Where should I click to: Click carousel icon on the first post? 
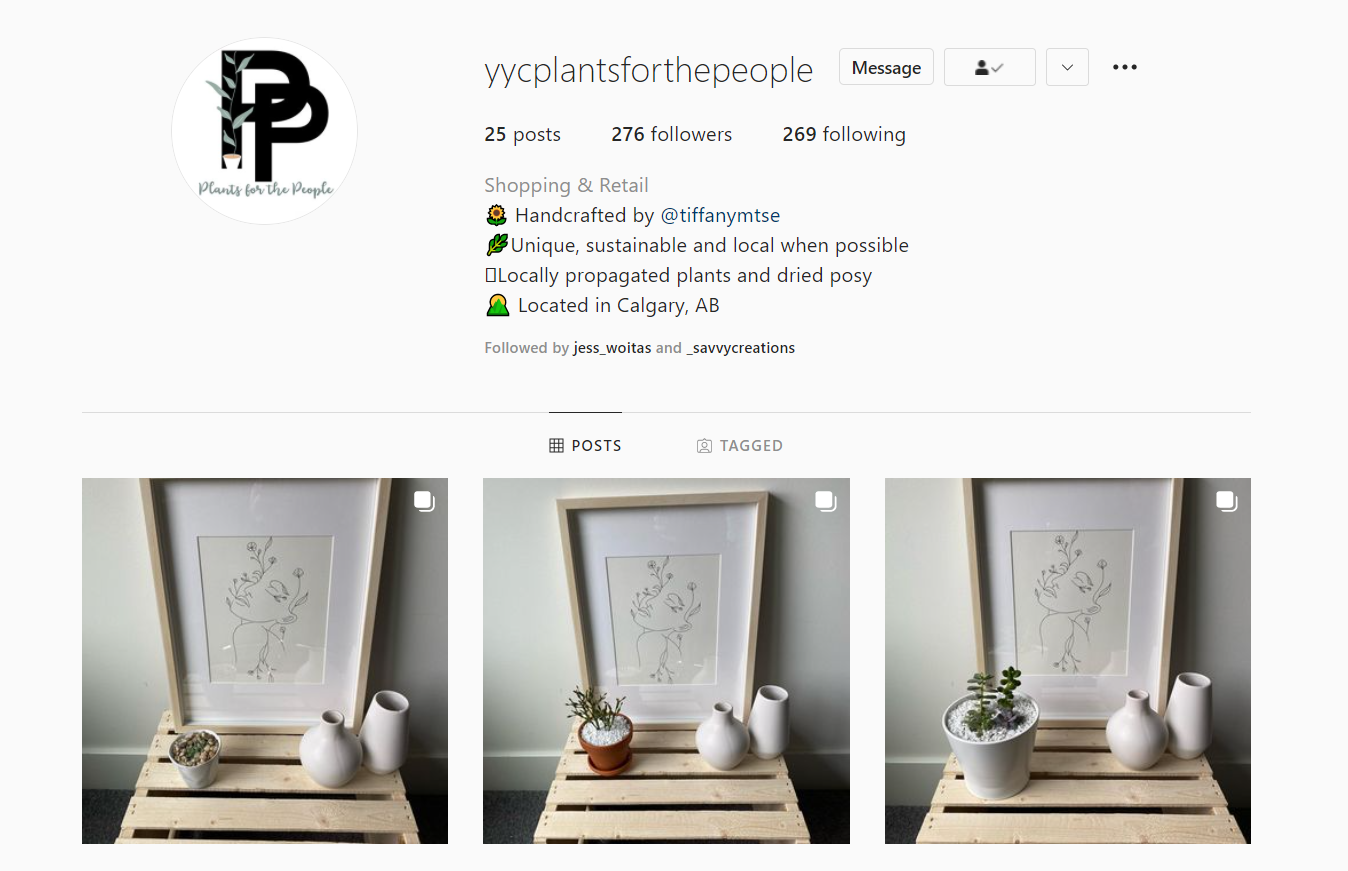tap(424, 501)
